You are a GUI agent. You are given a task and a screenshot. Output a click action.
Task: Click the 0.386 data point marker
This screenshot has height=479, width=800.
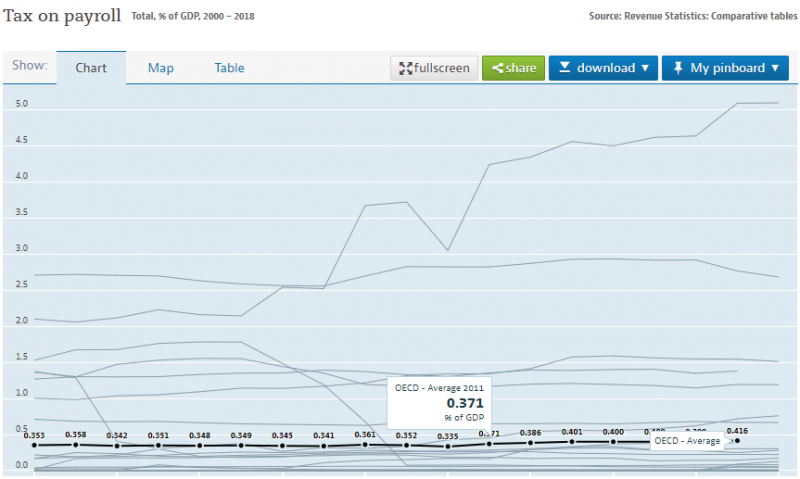(531, 442)
